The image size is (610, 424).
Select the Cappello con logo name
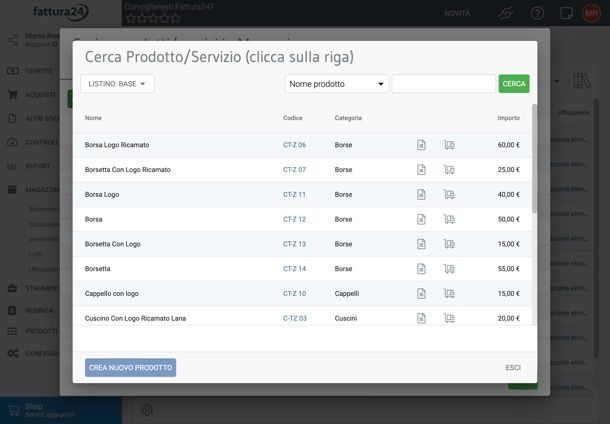coord(112,294)
